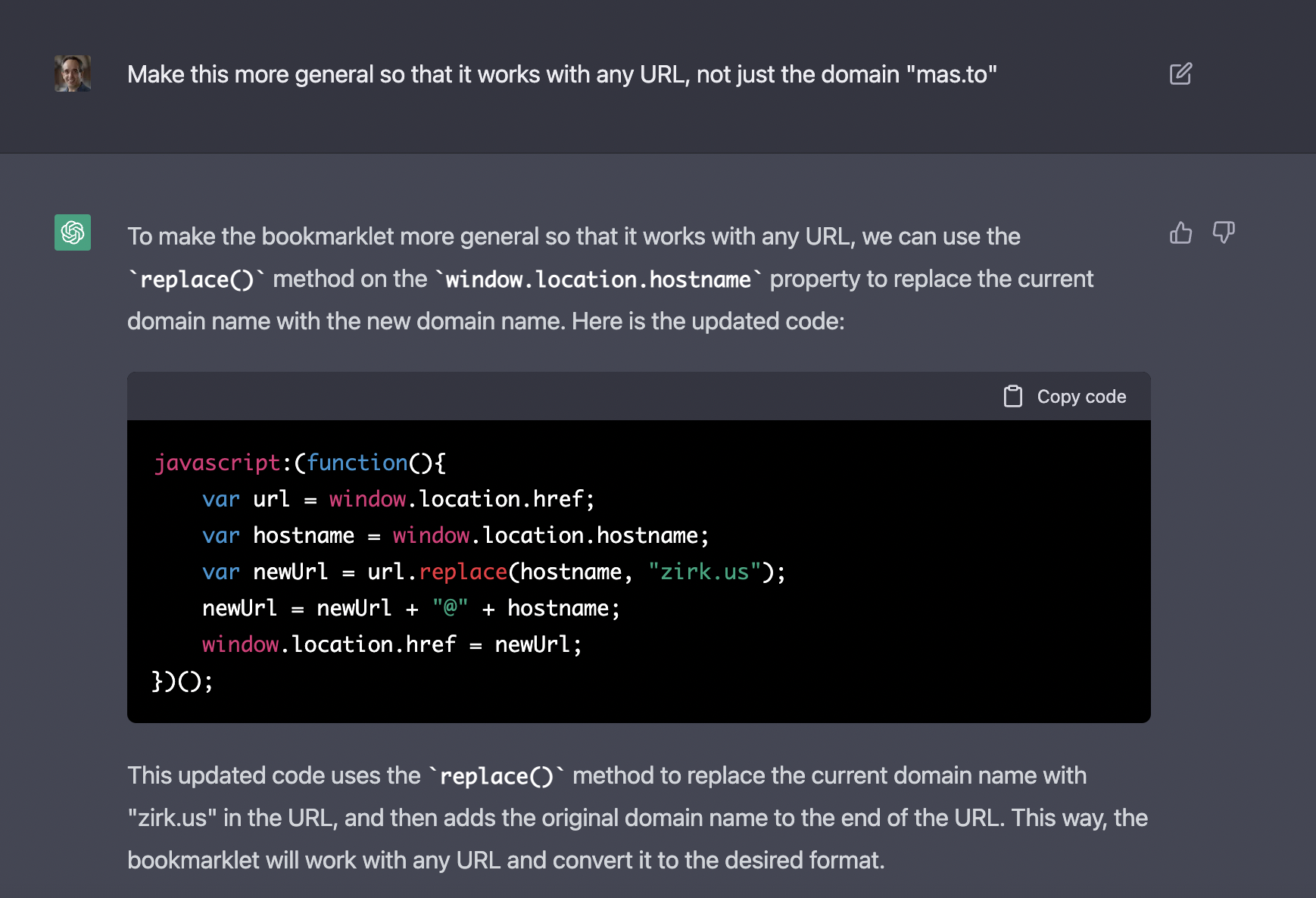Give the response a thumbs up
Image resolution: width=1316 pixels, height=898 pixels.
pyautogui.click(x=1180, y=232)
